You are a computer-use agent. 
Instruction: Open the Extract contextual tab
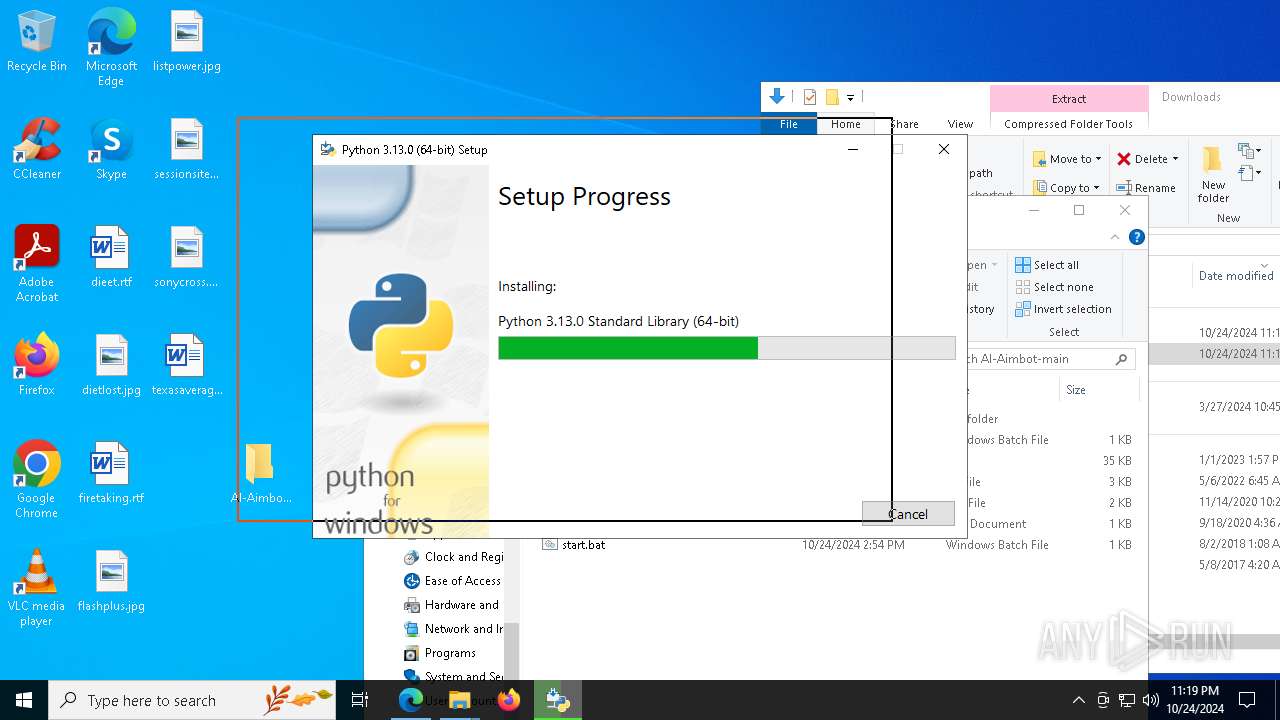pos(1069,99)
